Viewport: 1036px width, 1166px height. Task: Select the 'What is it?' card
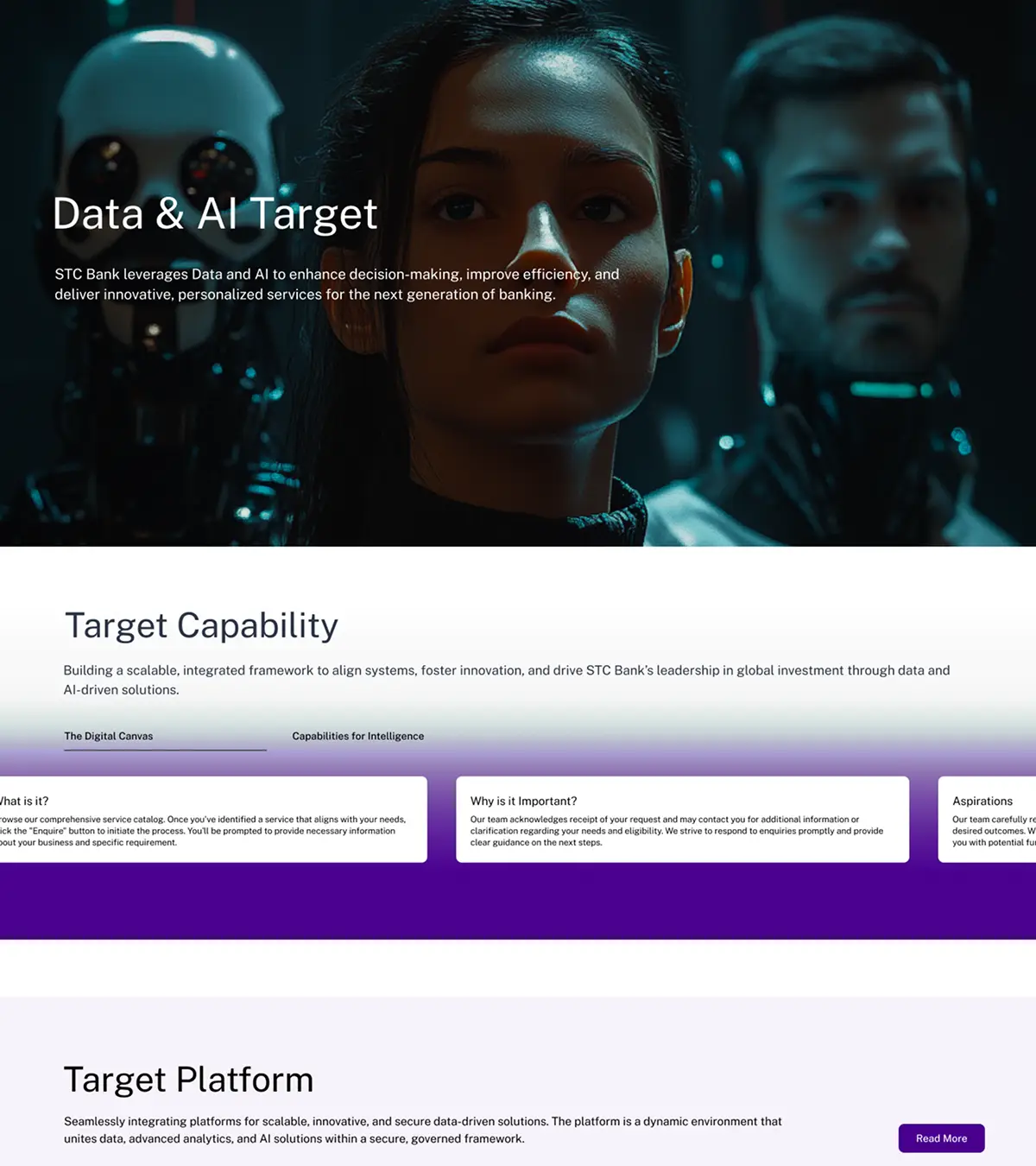click(x=213, y=819)
